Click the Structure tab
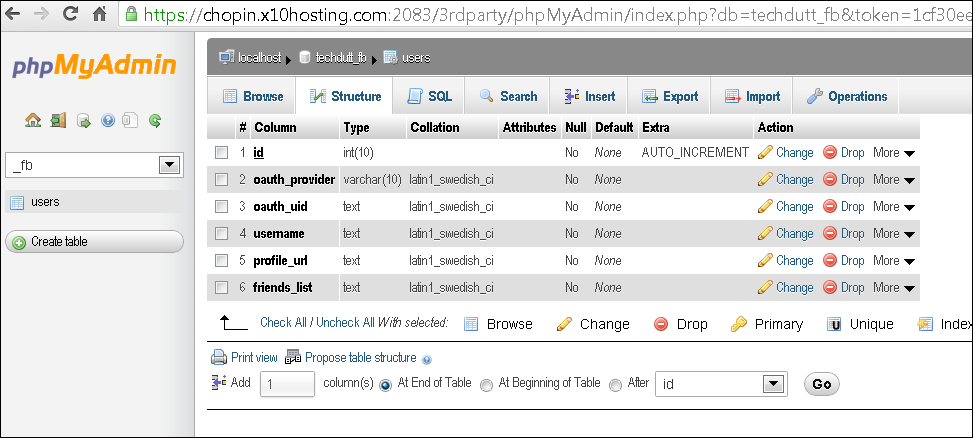Screen dimensions: 973x438 pyautogui.click(x=345, y=96)
